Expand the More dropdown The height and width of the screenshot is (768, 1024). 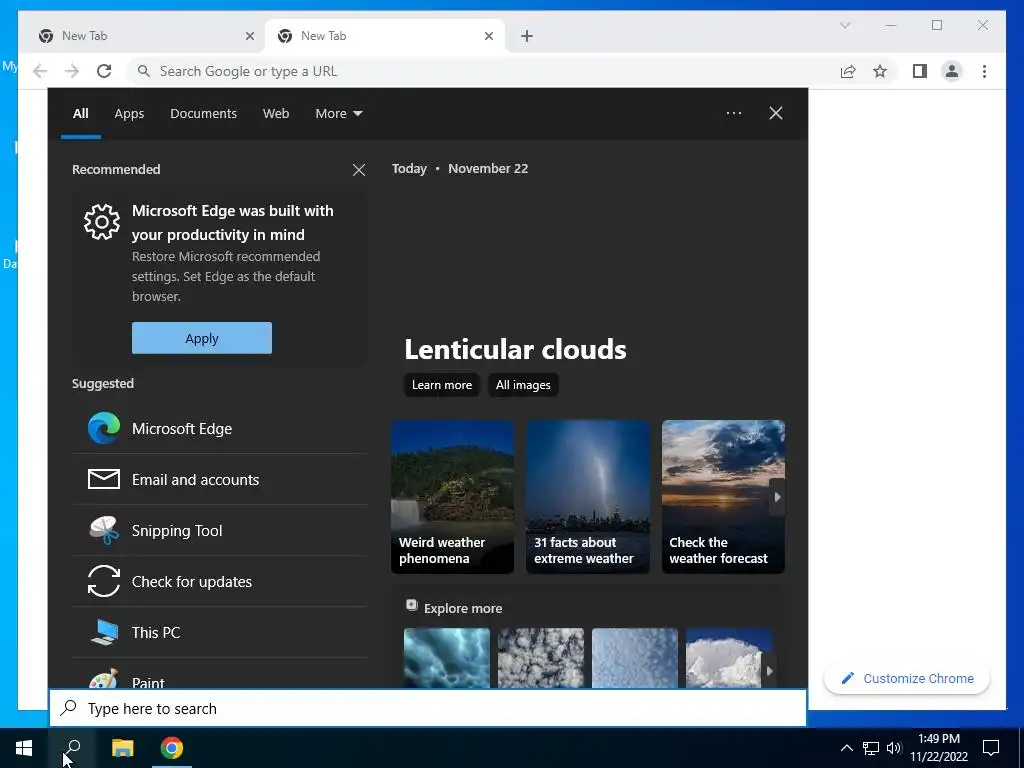pyautogui.click(x=338, y=114)
